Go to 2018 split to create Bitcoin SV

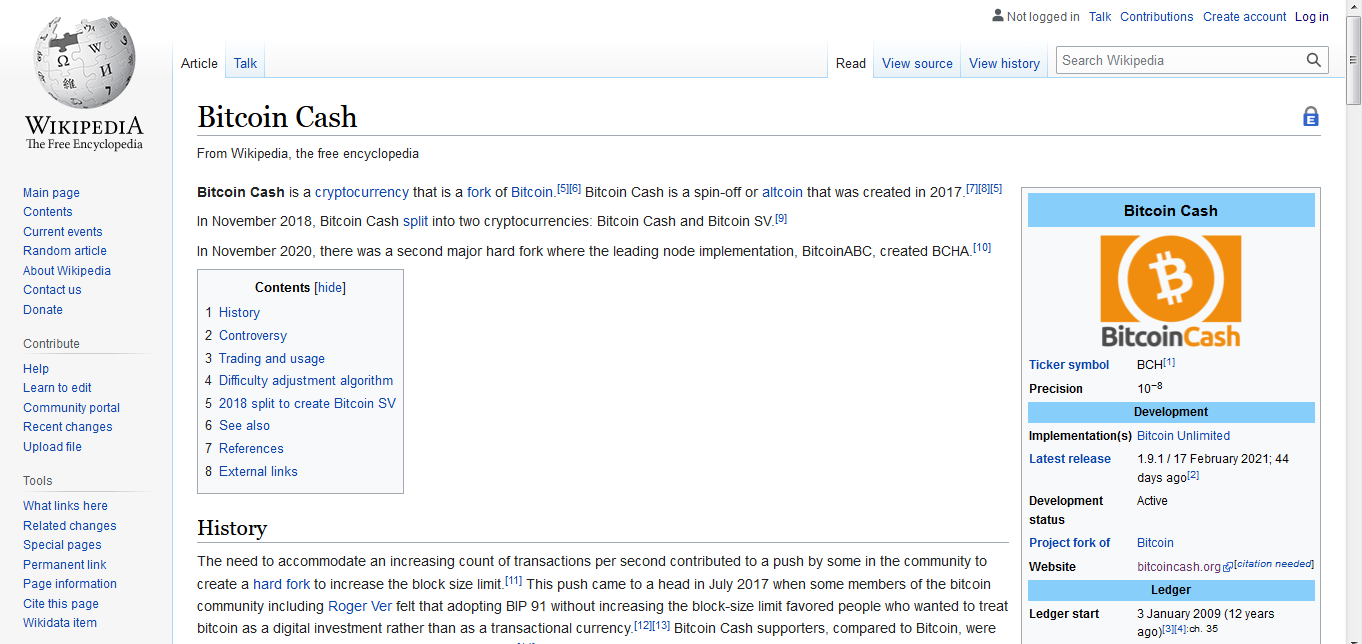307,404
